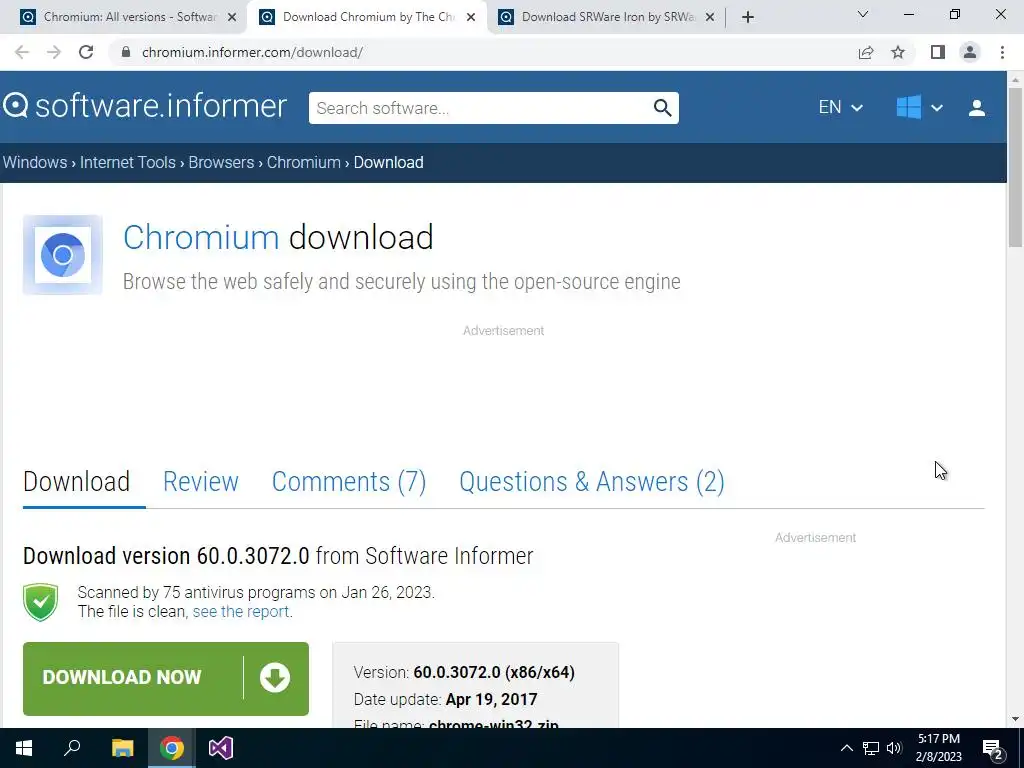Open 'see the report' link
The image size is (1024, 768).
click(x=240, y=611)
